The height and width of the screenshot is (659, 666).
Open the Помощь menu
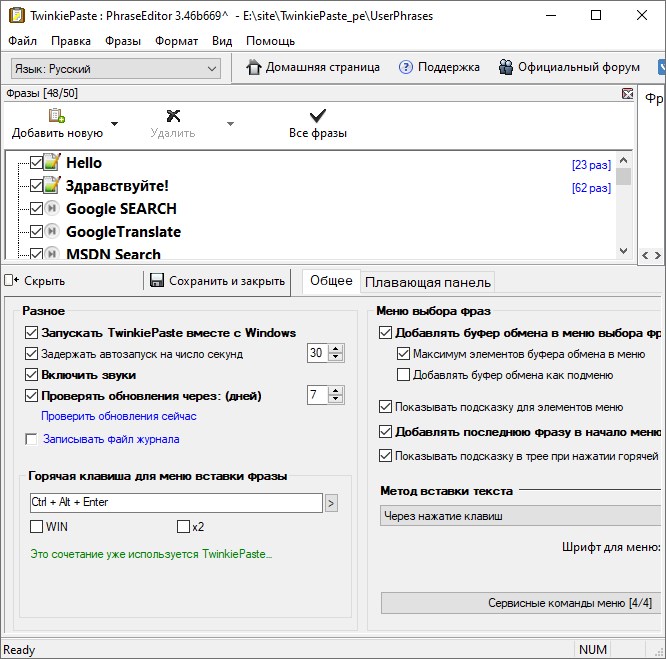pyautogui.click(x=270, y=41)
